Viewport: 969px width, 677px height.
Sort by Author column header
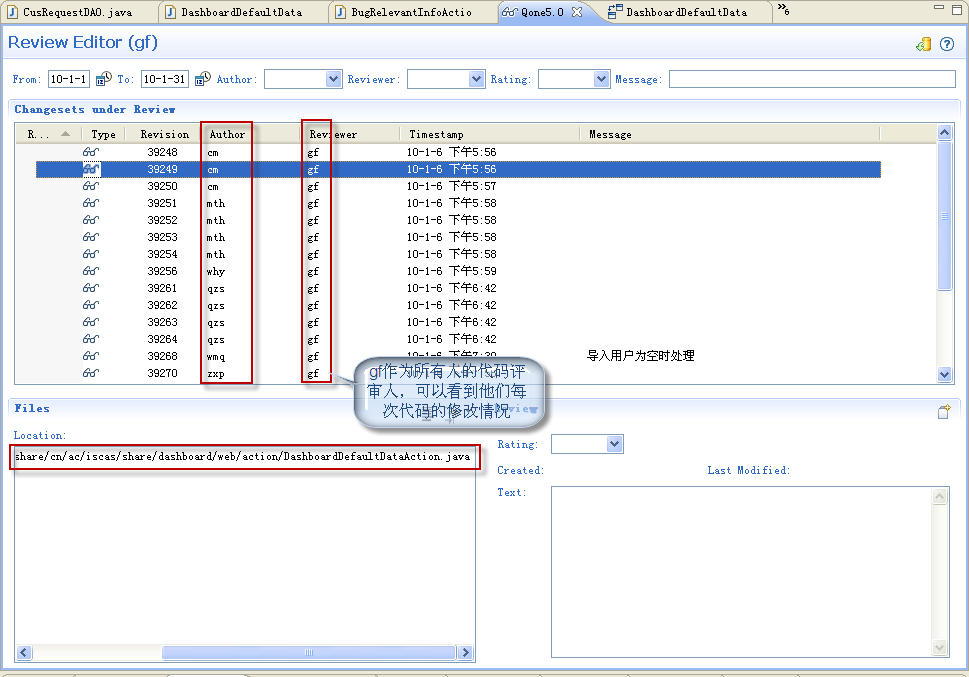coord(227,134)
